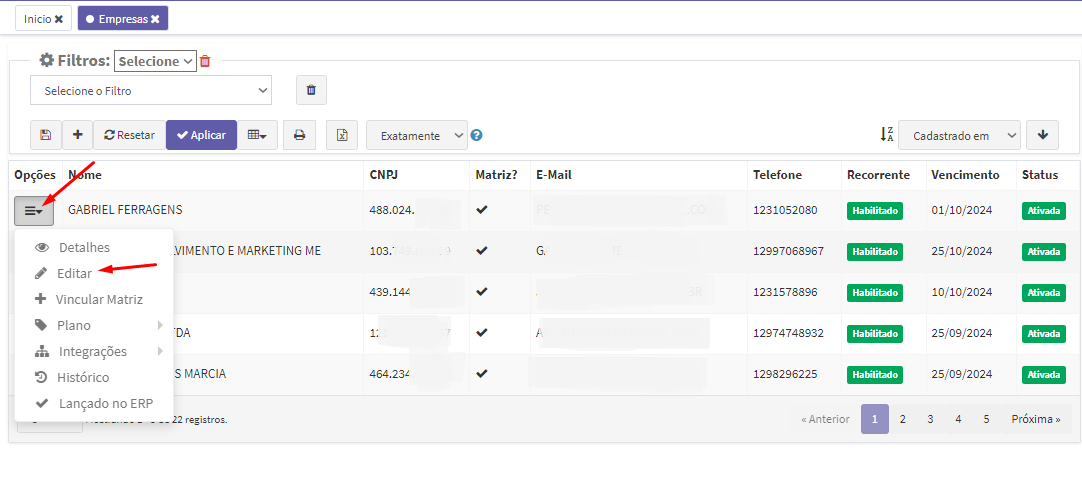Click the dark trash button beside filter select
The height and width of the screenshot is (491, 1082).
pos(311,90)
